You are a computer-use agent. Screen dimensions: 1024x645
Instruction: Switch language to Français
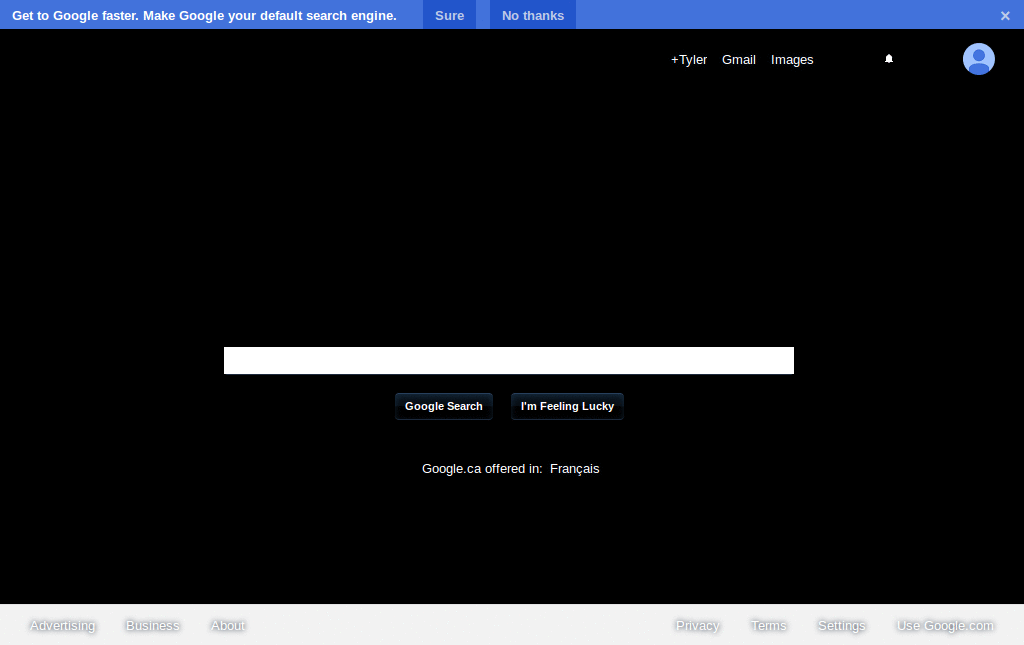point(574,469)
